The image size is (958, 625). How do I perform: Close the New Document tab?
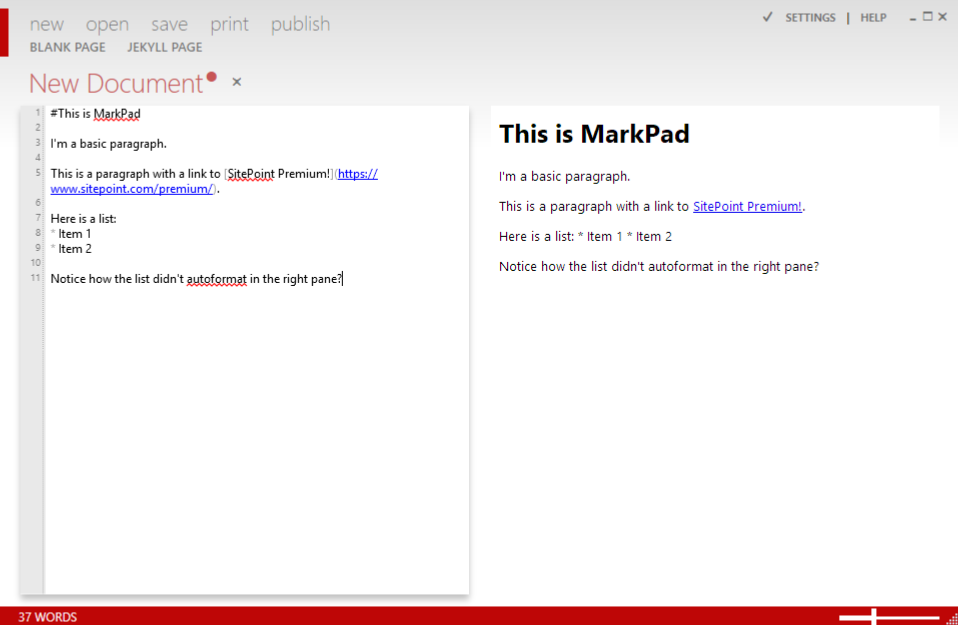point(236,81)
